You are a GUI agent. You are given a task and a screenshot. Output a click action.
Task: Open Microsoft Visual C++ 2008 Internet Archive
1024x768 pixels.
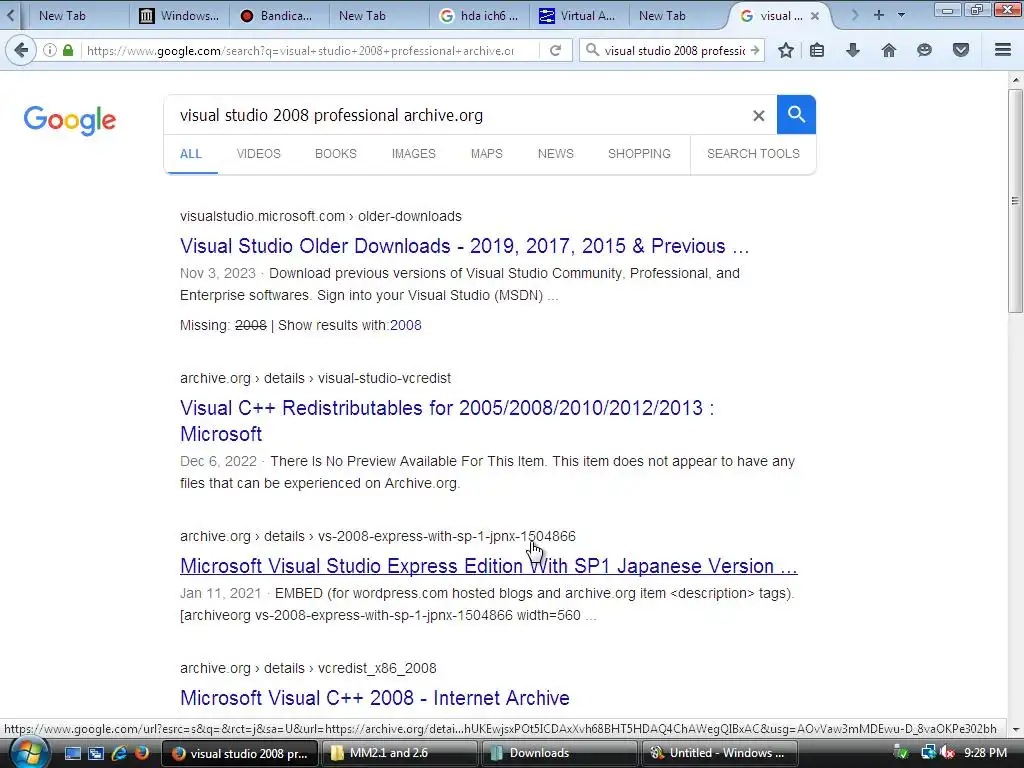(x=375, y=698)
